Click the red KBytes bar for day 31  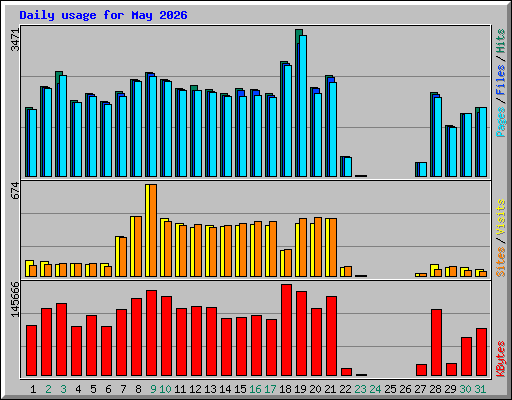pos(481,352)
